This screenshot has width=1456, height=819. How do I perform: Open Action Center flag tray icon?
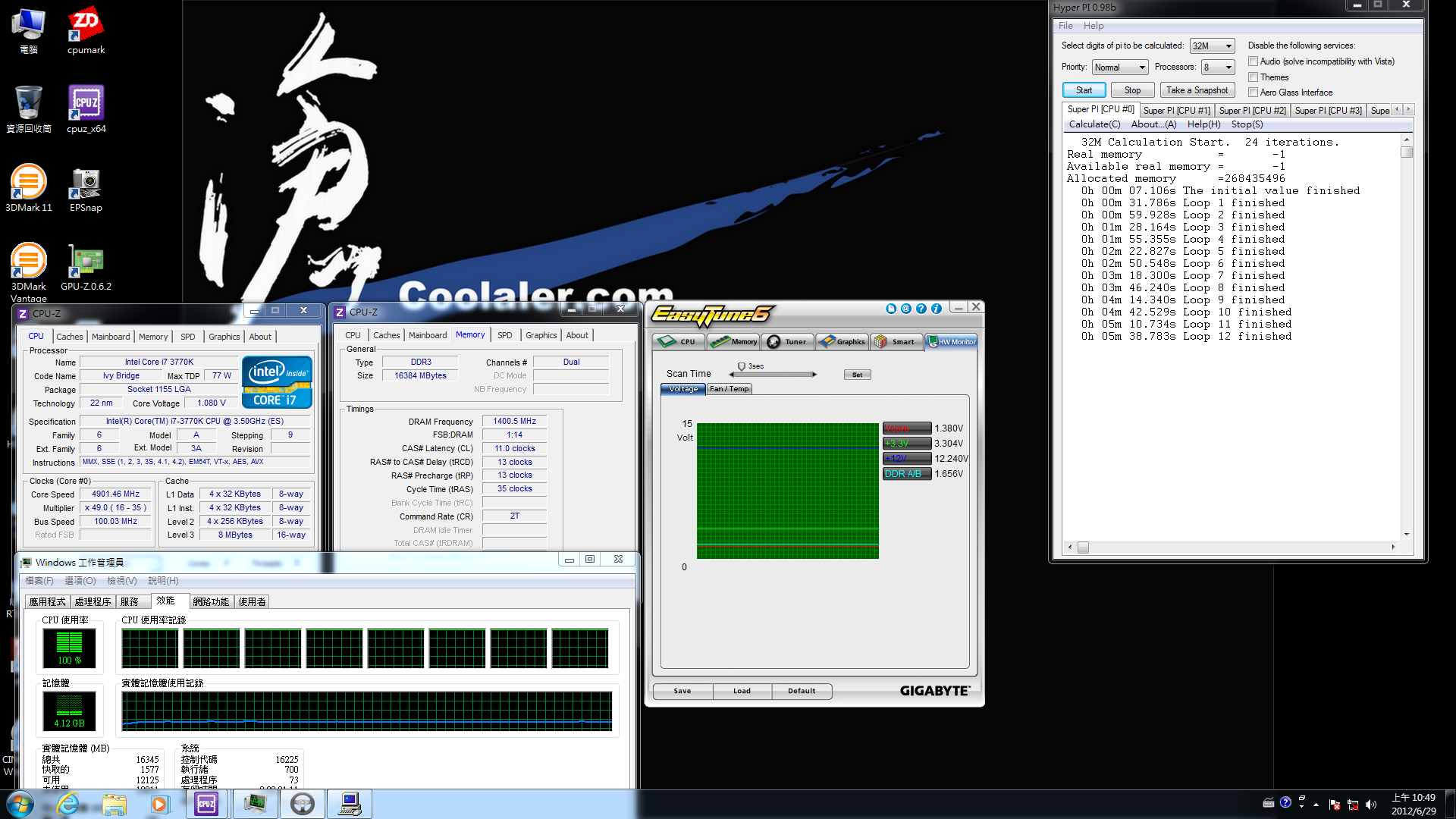(x=1335, y=805)
